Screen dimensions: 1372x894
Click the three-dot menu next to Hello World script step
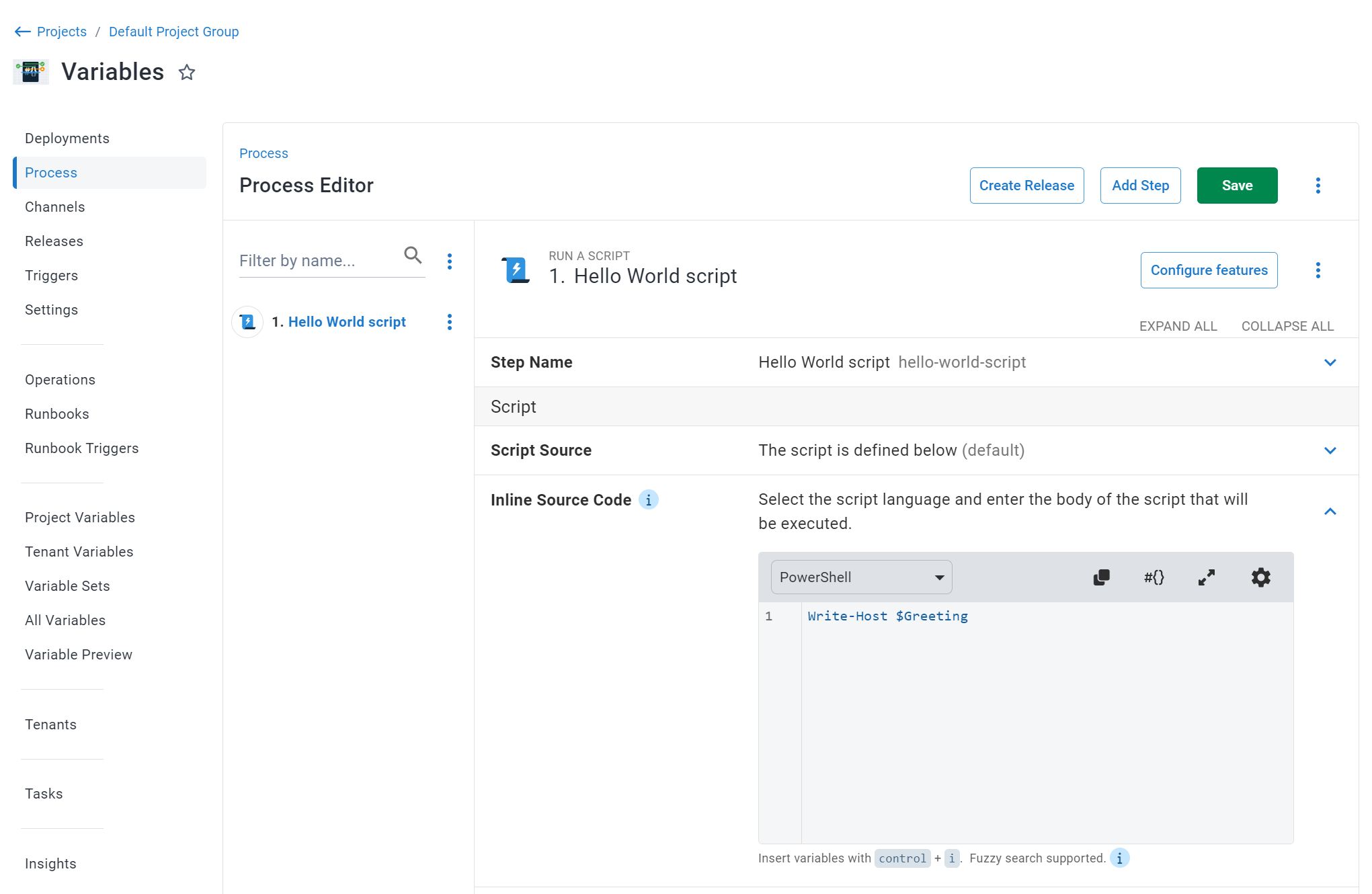point(451,322)
